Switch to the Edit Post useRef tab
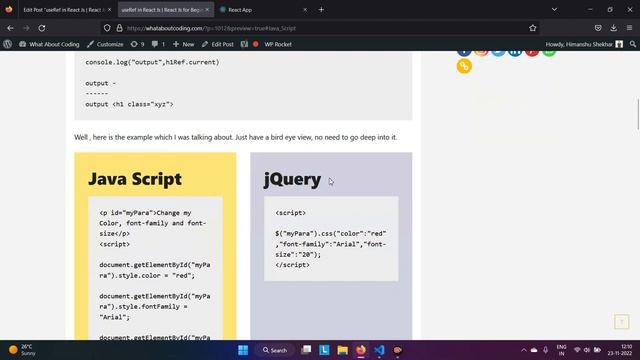The width and height of the screenshot is (640, 360). point(63,10)
